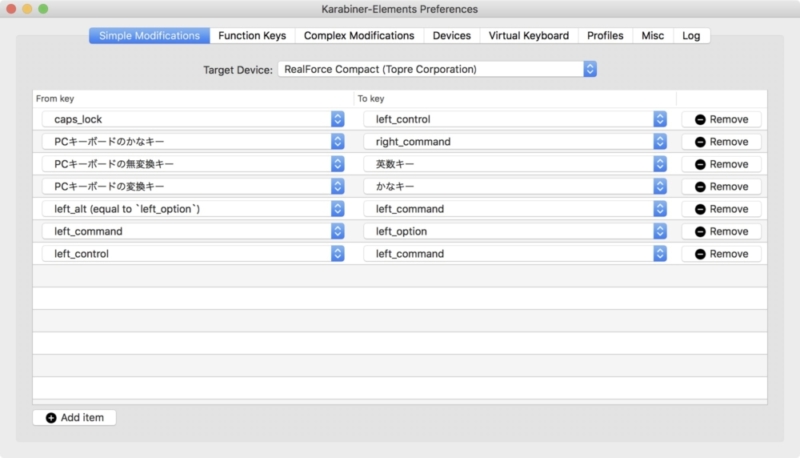Zoom the window with the green button
The height and width of the screenshot is (458, 800).
pos(43,9)
